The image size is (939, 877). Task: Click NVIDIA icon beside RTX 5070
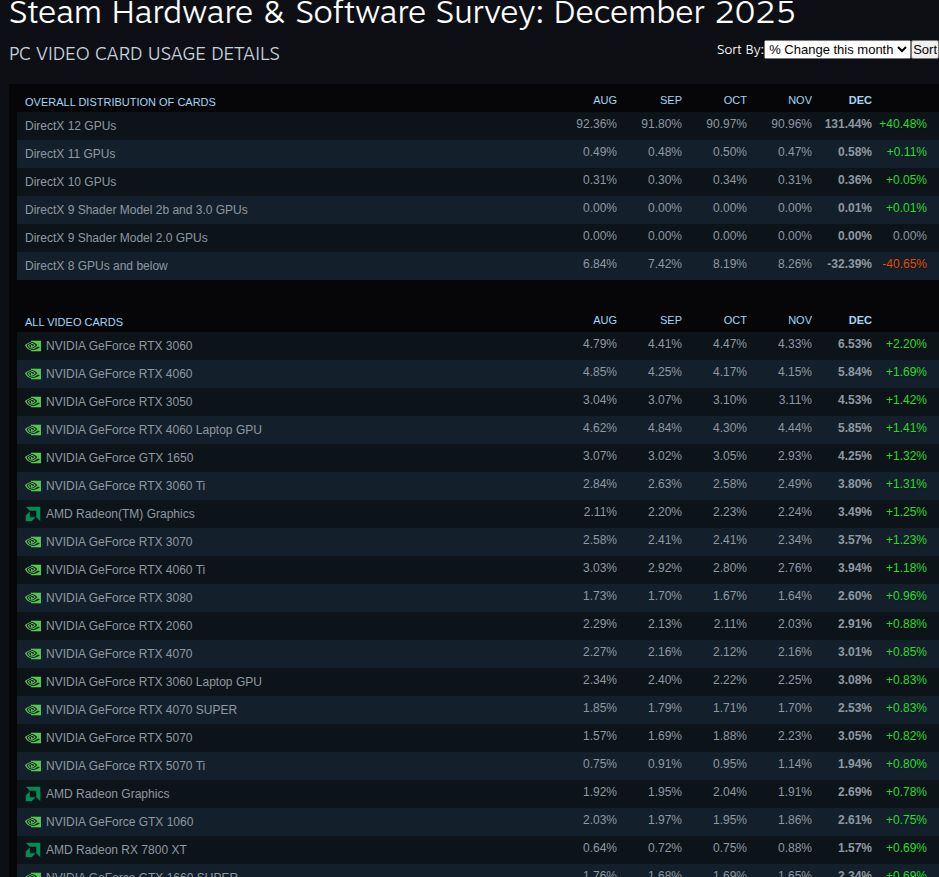pos(33,738)
